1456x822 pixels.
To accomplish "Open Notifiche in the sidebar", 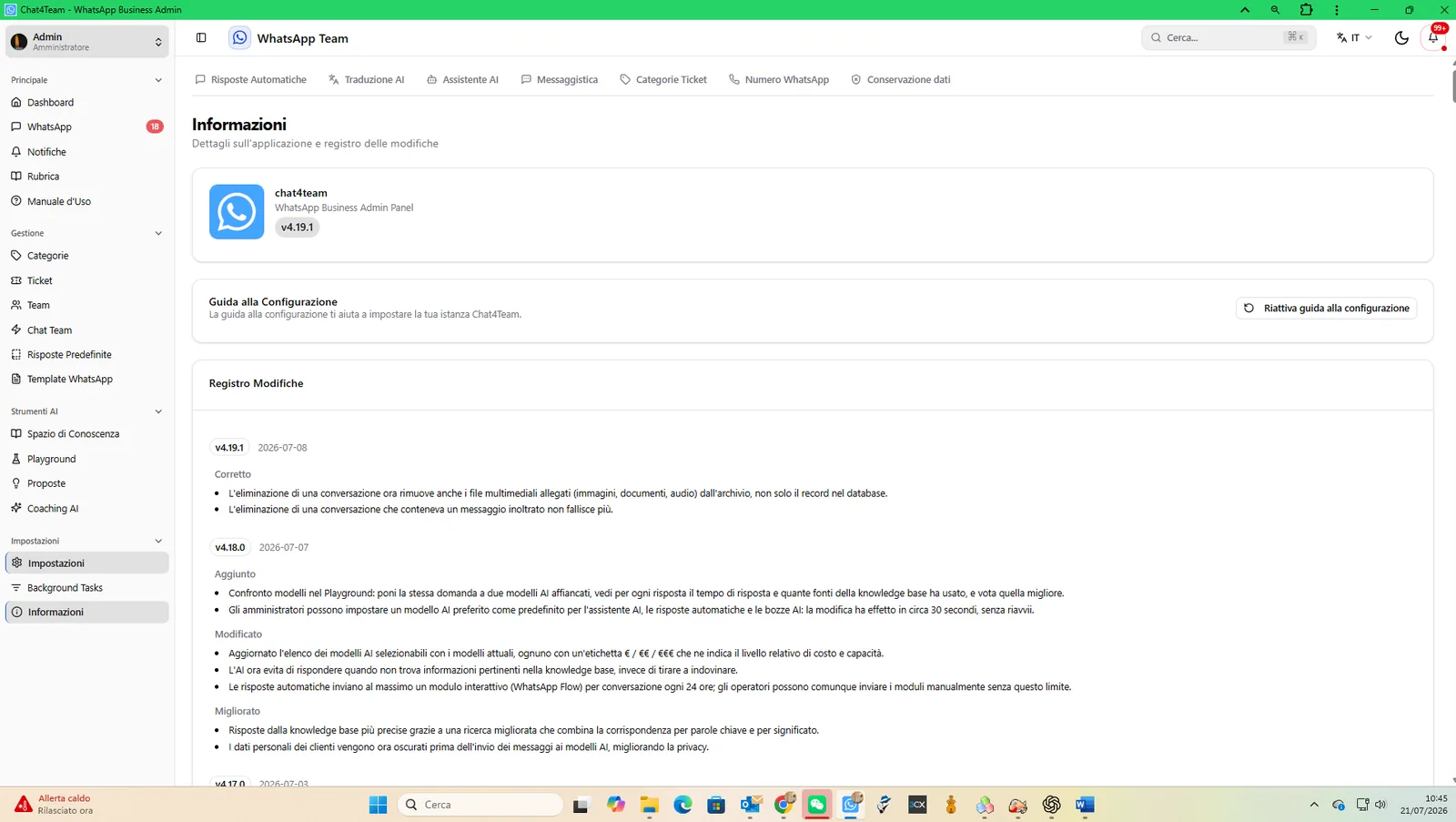I will coord(86,152).
